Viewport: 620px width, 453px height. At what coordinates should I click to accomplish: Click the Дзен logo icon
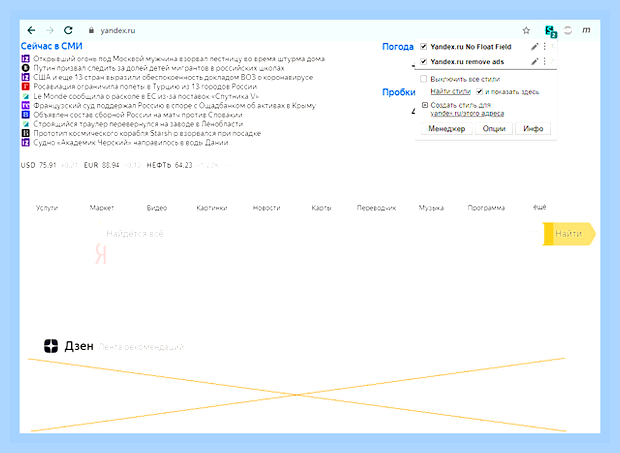51,346
